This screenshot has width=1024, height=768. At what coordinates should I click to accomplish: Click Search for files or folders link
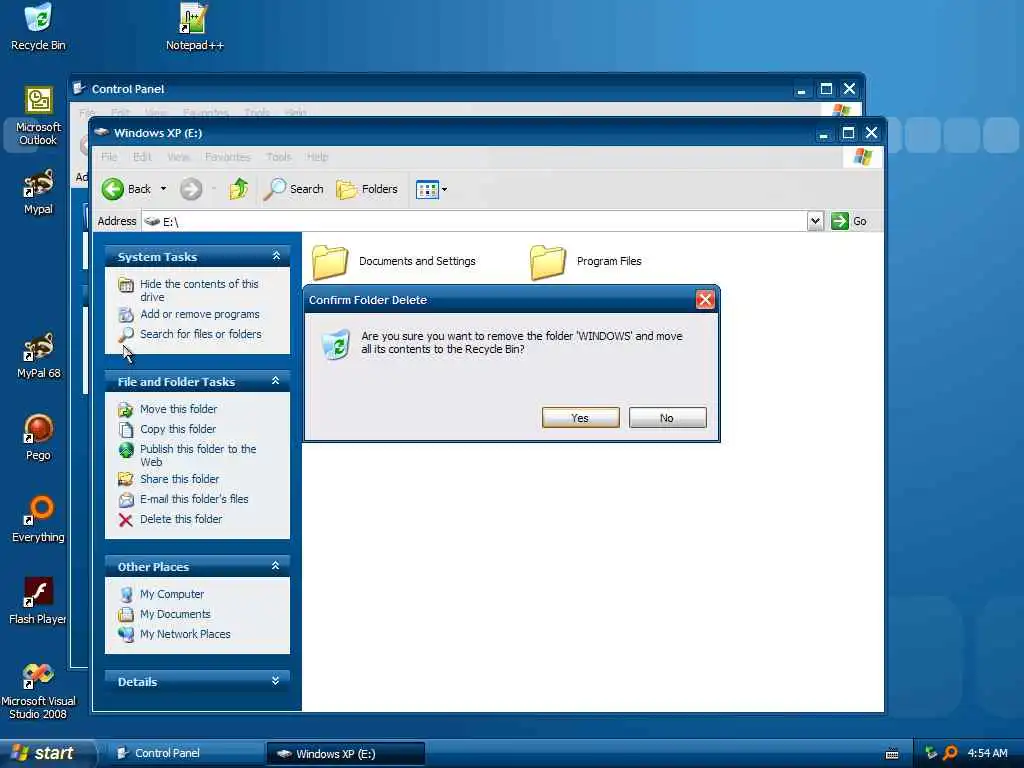pos(190,334)
